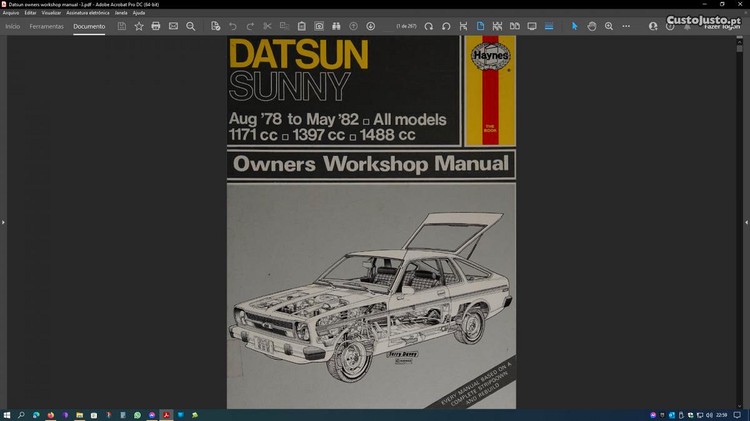Take a snapshot with the camera icon
This screenshot has height=421, width=750.
(x=319, y=26)
